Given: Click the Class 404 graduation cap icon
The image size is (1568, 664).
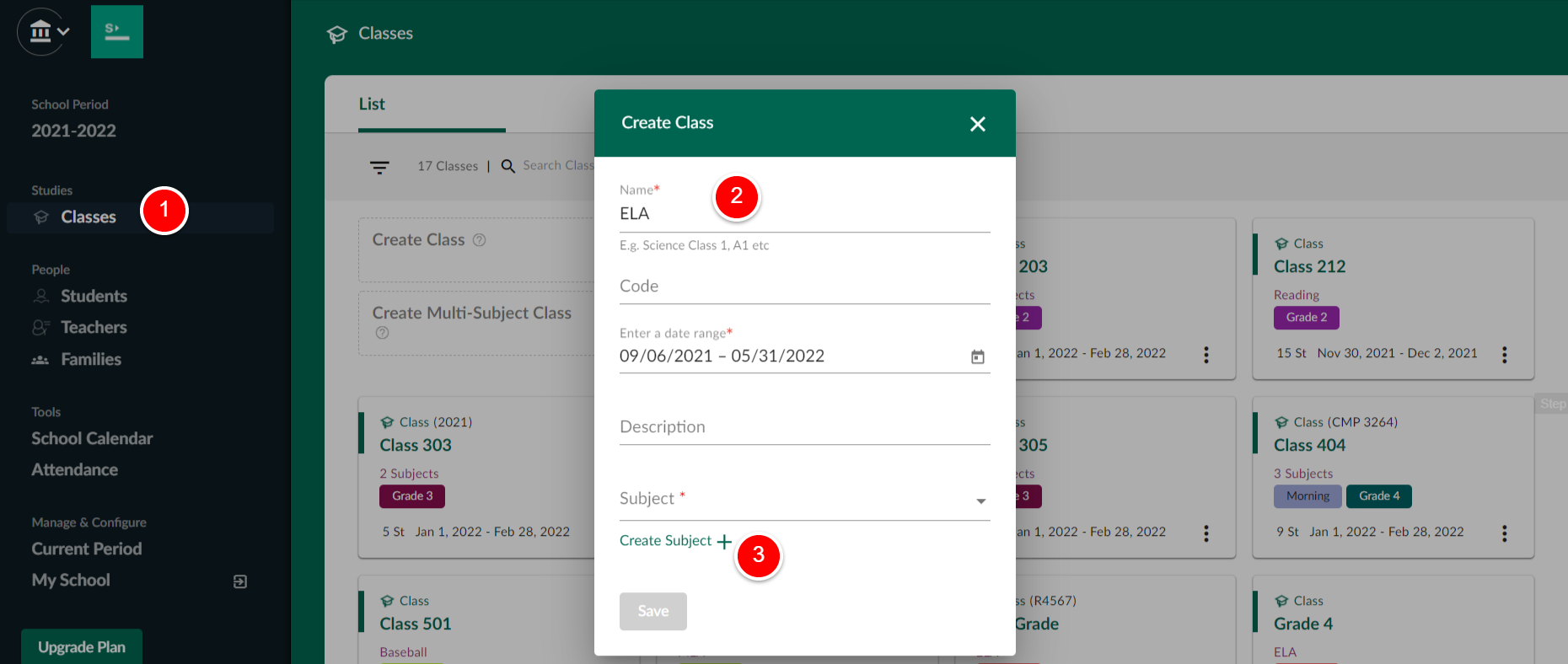Looking at the screenshot, I should [x=1281, y=422].
